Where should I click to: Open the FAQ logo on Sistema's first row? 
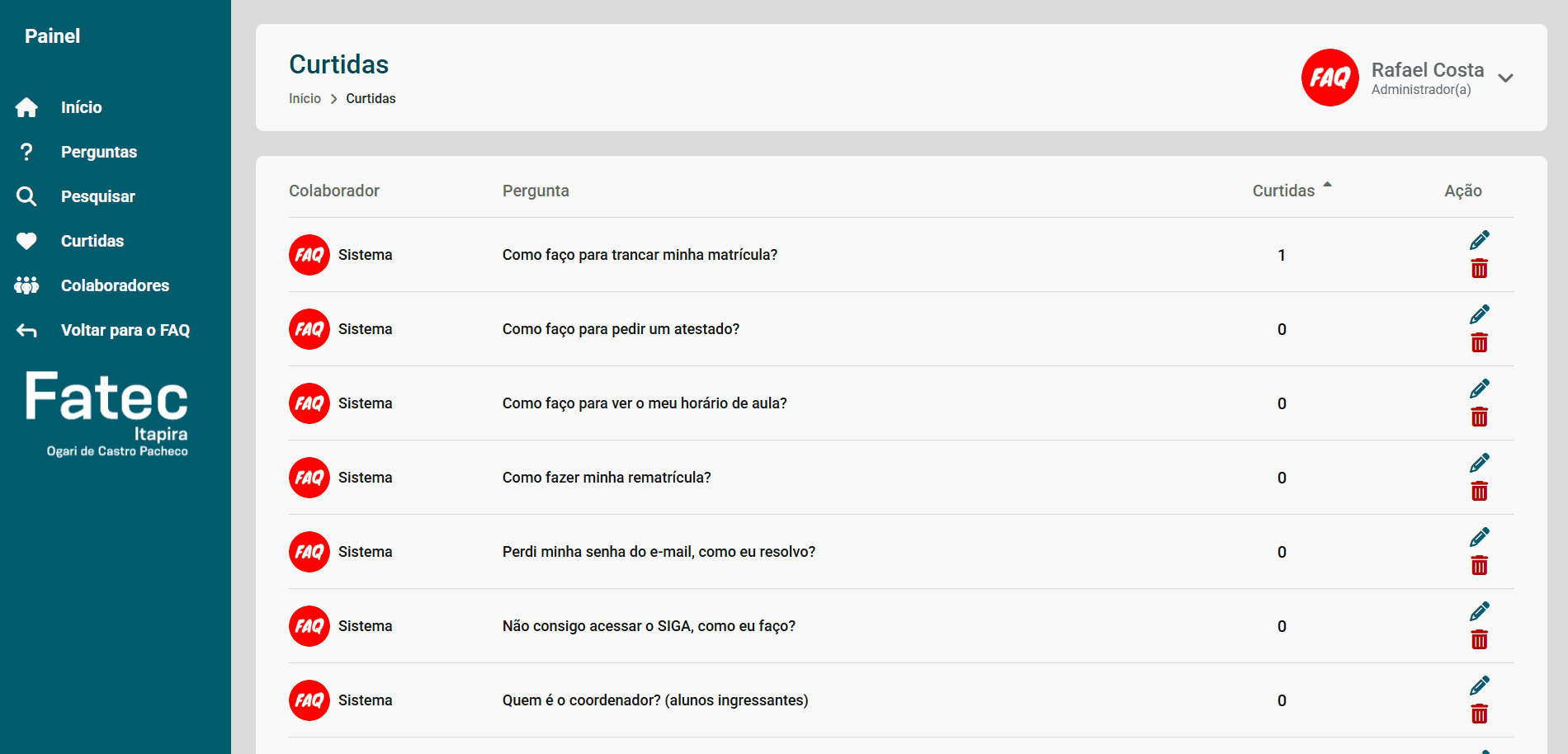309,255
